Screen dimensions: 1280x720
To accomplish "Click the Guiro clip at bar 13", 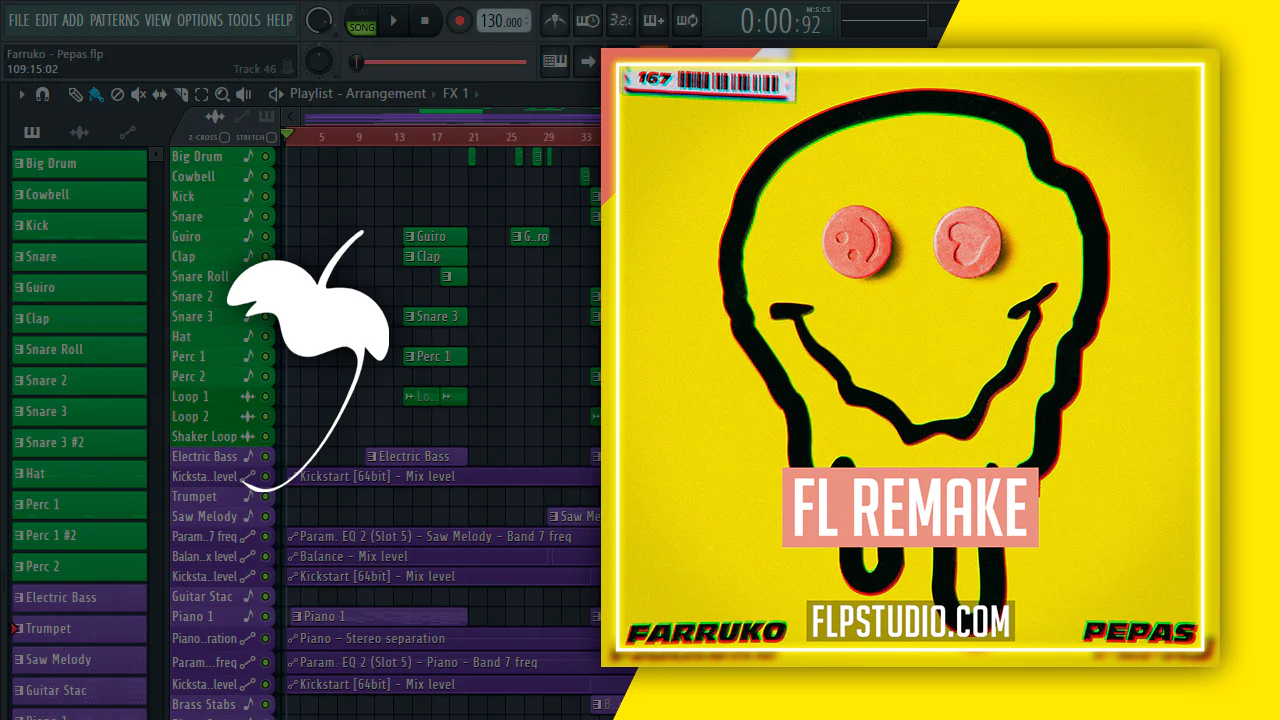I will pyautogui.click(x=435, y=237).
